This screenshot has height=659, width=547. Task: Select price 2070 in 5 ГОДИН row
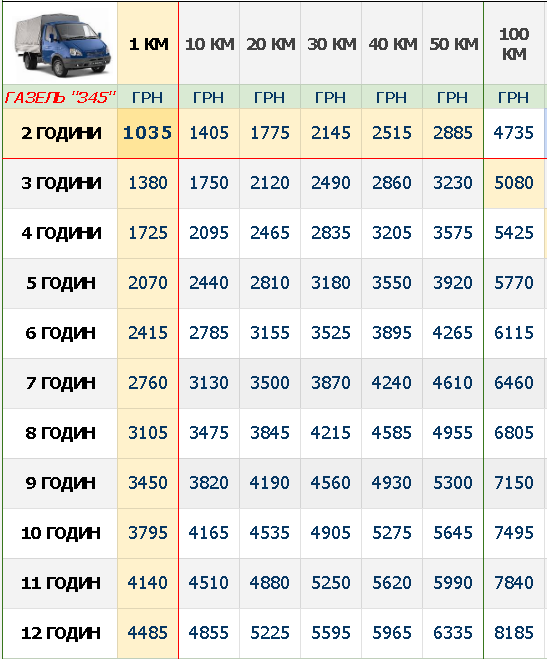147,283
